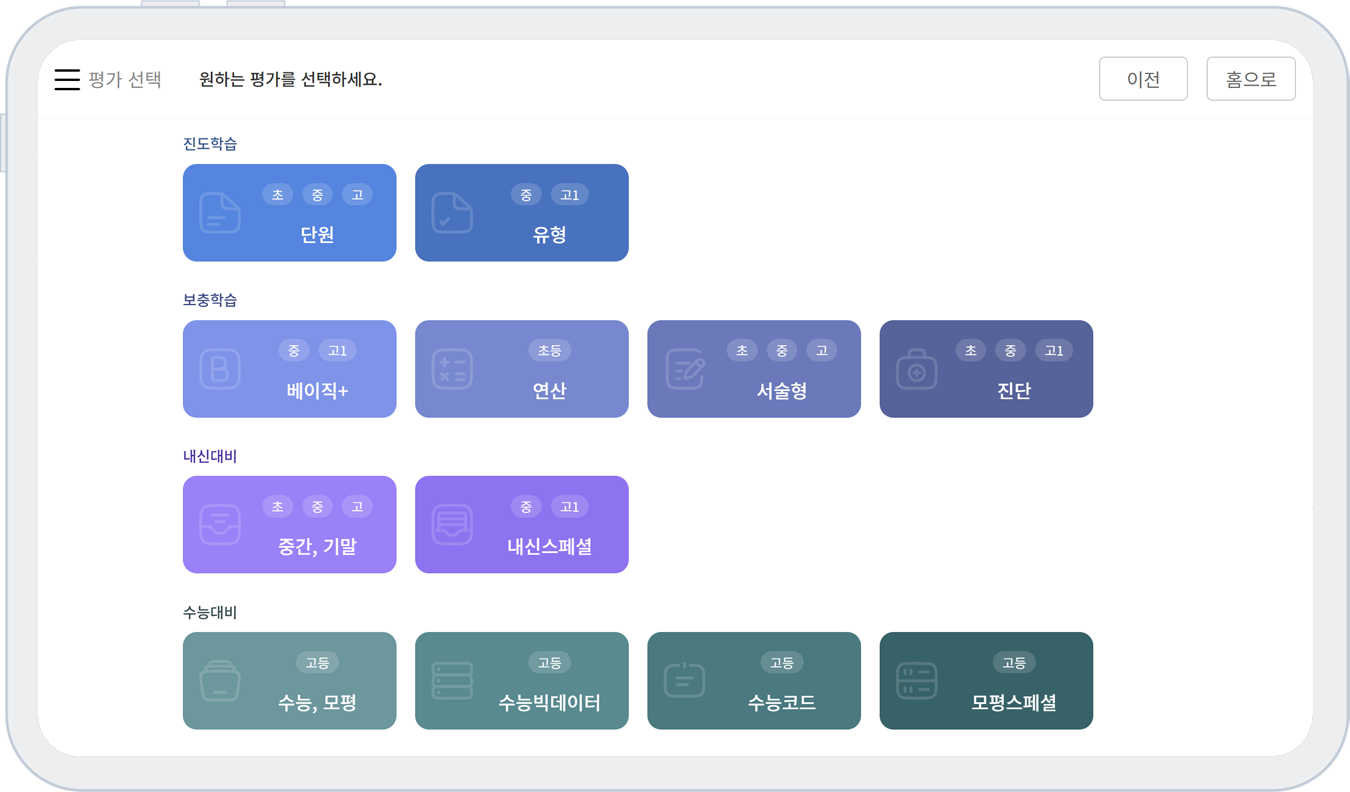Click the 평가 선택 menu title
This screenshot has width=1350, height=792.
[125, 80]
